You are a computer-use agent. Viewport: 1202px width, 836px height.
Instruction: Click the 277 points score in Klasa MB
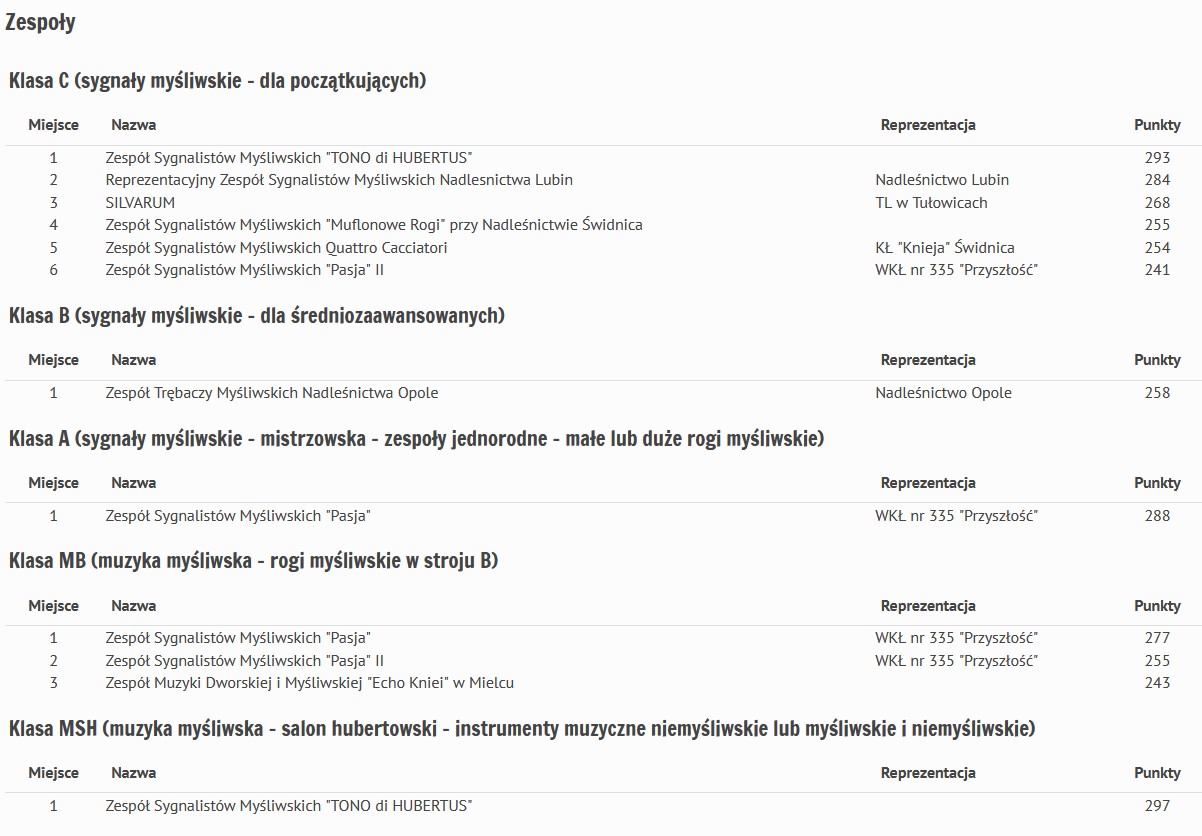pyautogui.click(x=1157, y=638)
